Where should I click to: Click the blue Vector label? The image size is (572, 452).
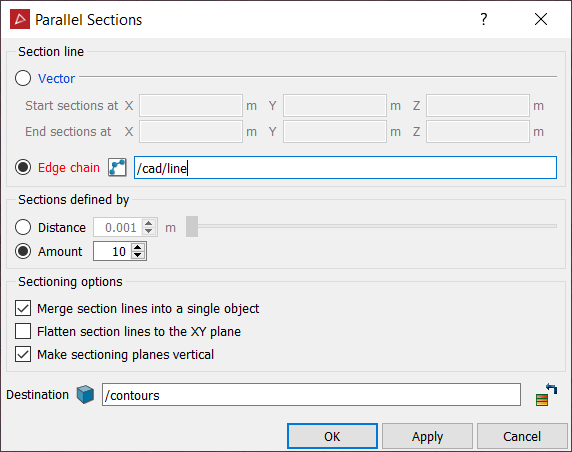[56, 78]
